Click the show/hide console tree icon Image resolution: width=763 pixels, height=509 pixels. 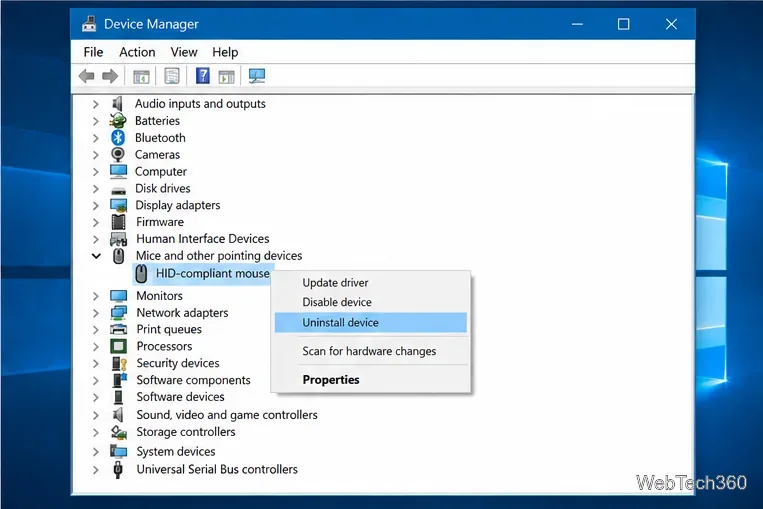click(x=141, y=76)
